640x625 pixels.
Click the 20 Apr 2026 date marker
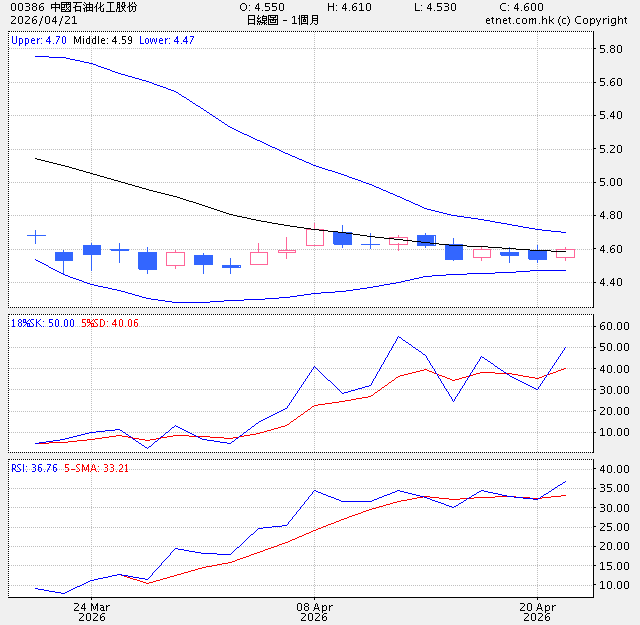[x=537, y=612]
